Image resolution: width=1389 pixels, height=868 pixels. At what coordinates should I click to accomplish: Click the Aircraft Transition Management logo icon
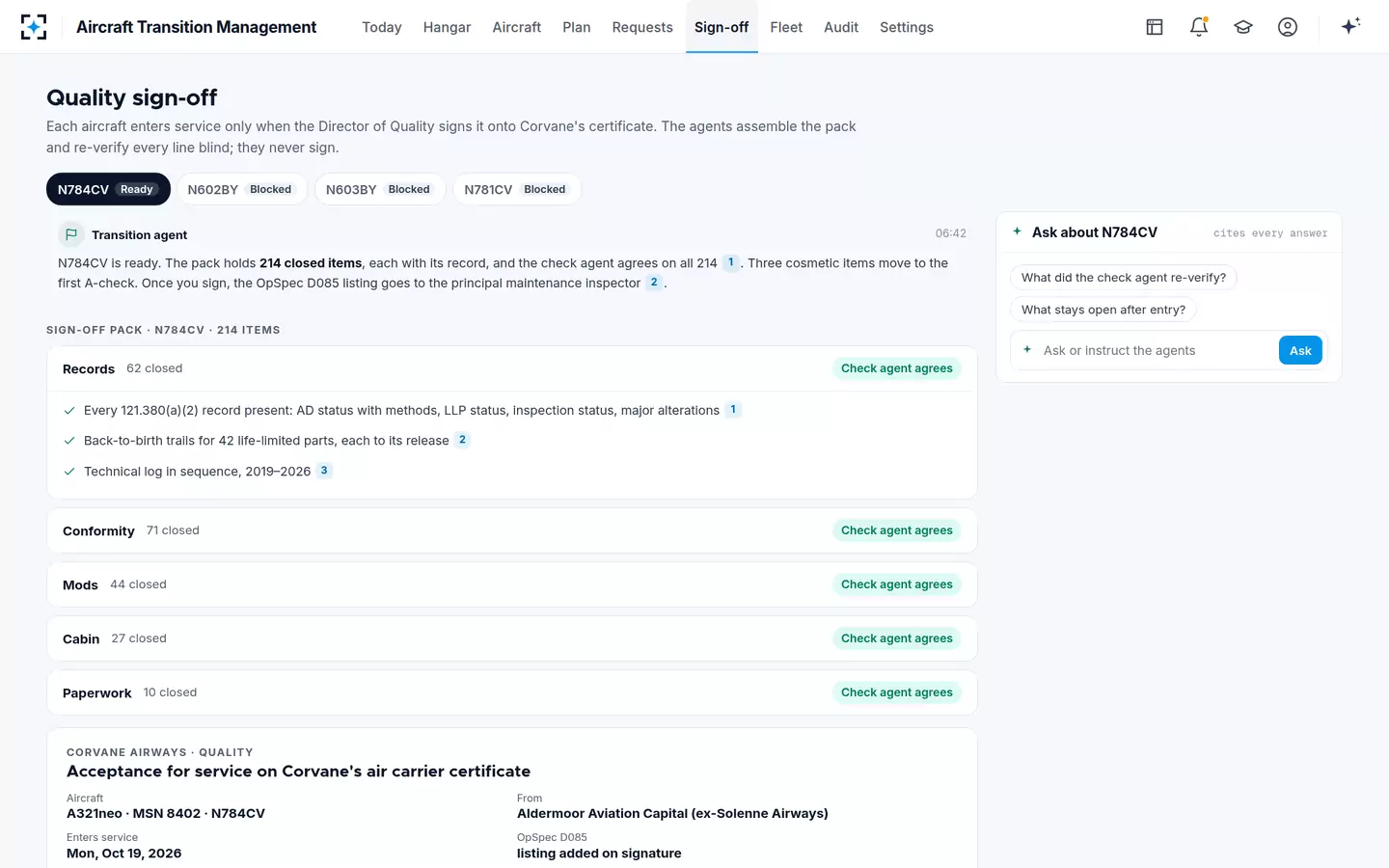pos(34,27)
